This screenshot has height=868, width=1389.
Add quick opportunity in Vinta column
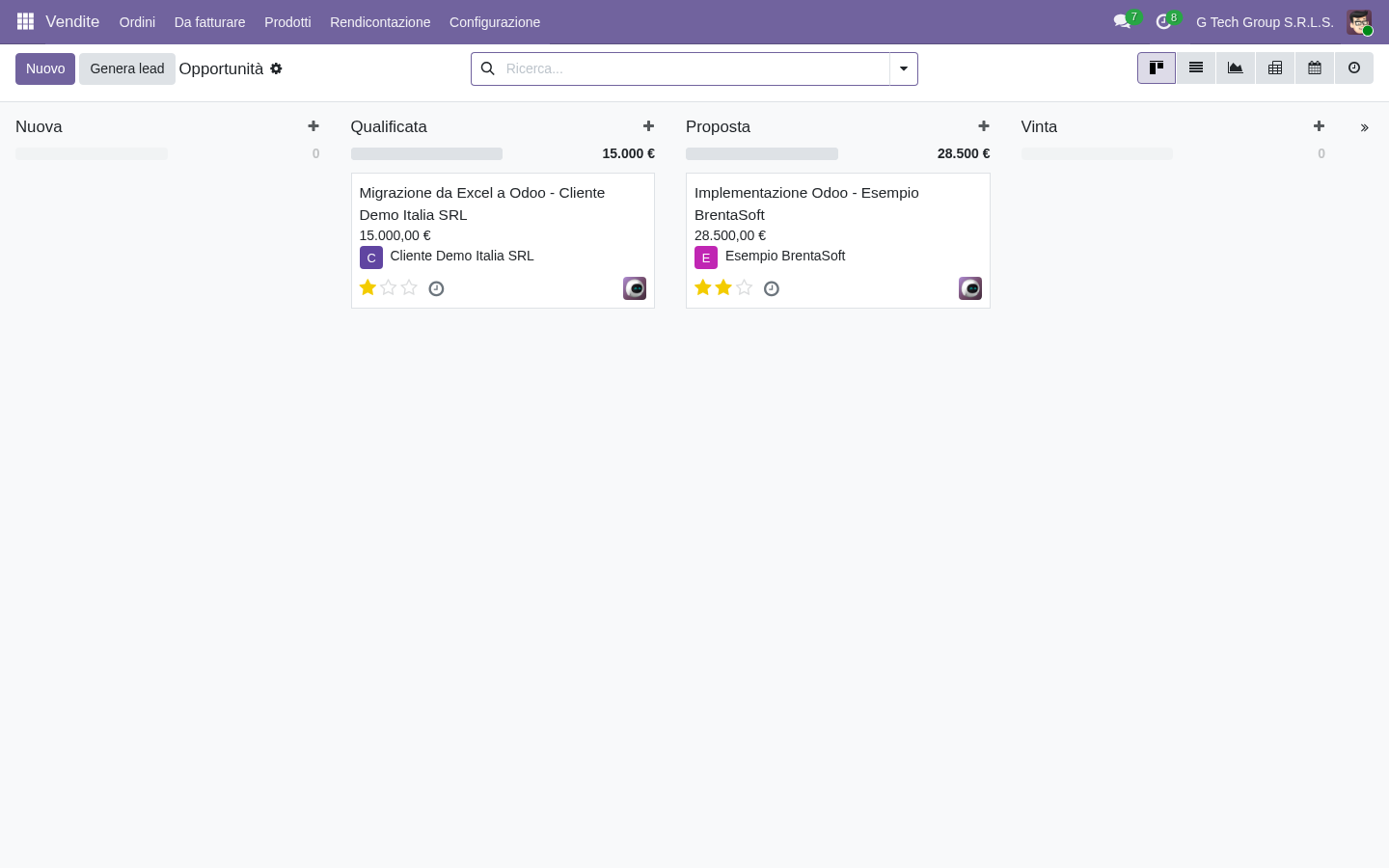pyautogui.click(x=1320, y=126)
